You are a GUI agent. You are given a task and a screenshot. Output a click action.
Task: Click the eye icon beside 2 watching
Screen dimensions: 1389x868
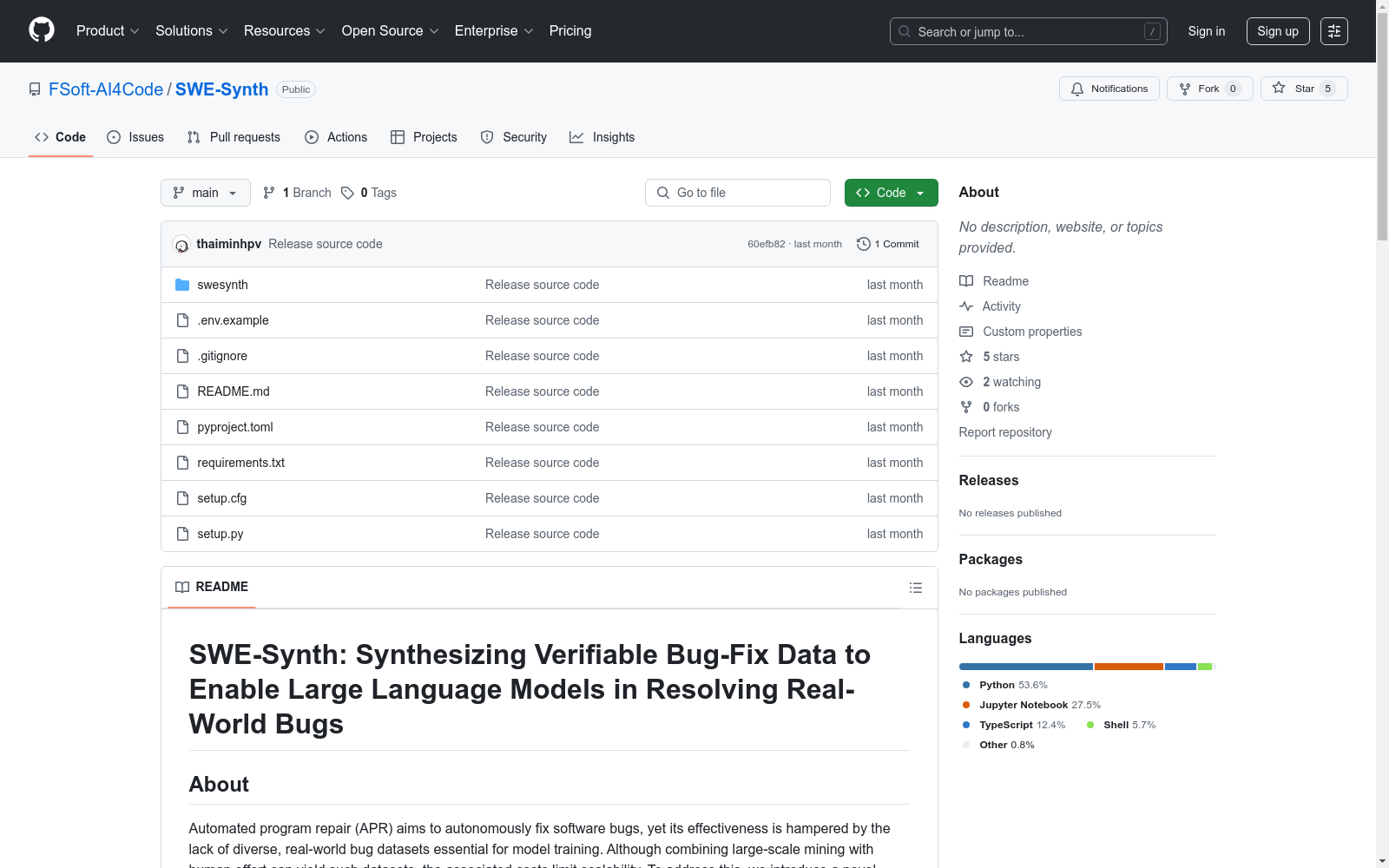[966, 382]
